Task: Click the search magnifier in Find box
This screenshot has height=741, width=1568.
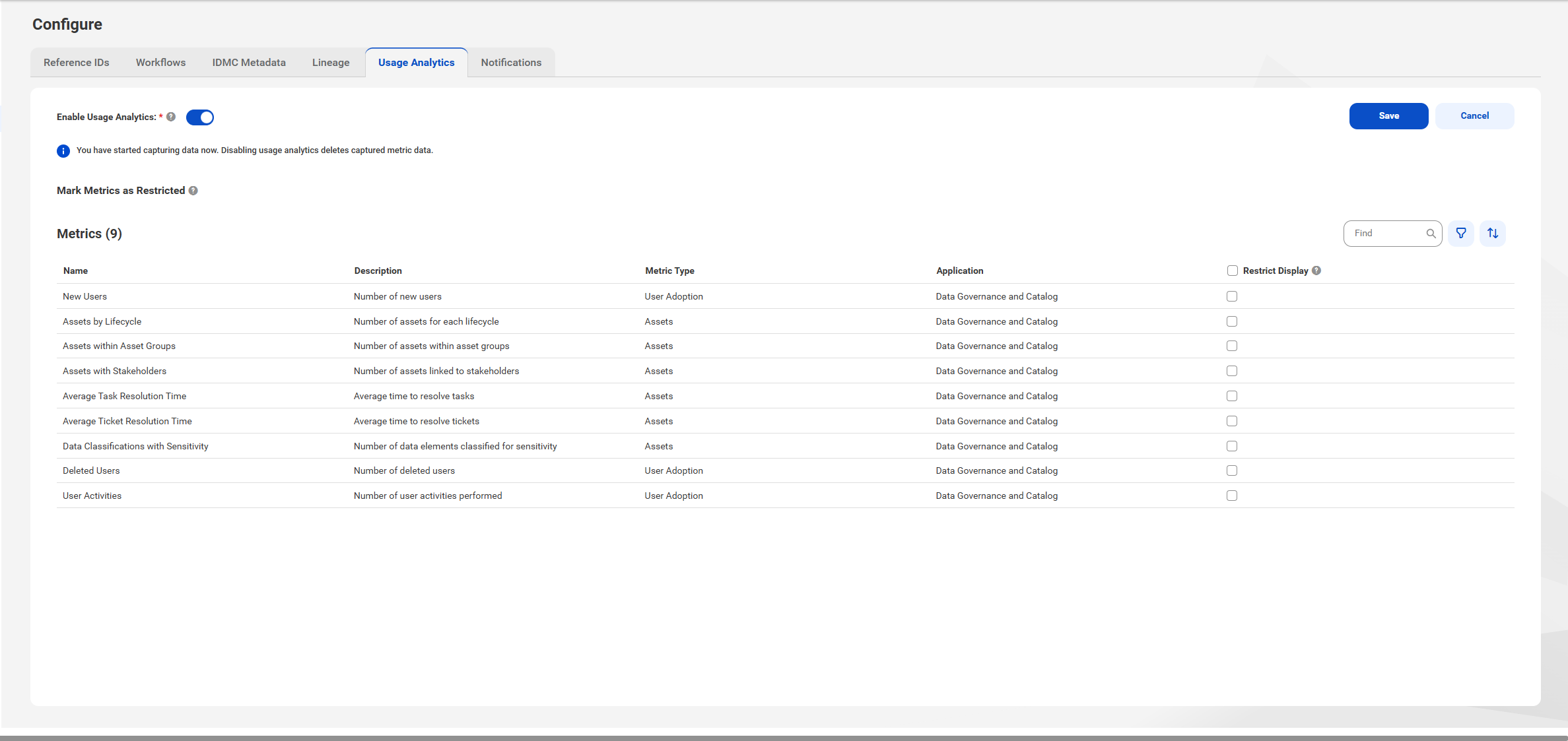Action: (1431, 234)
